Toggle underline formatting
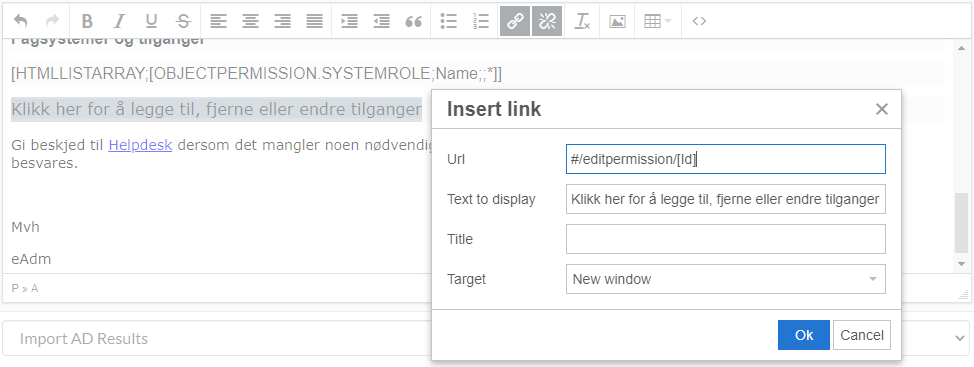This screenshot has width=974, height=367. [151, 21]
